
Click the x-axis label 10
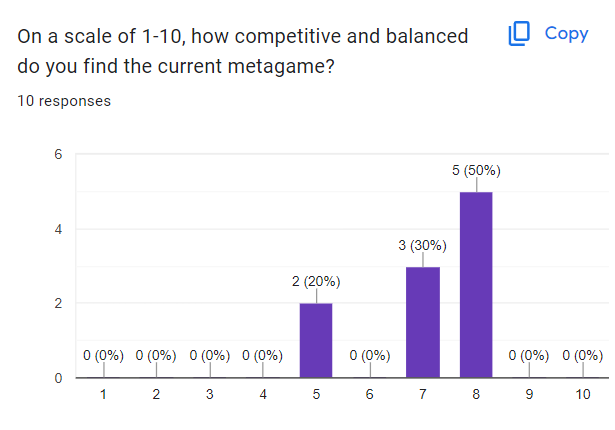point(583,395)
